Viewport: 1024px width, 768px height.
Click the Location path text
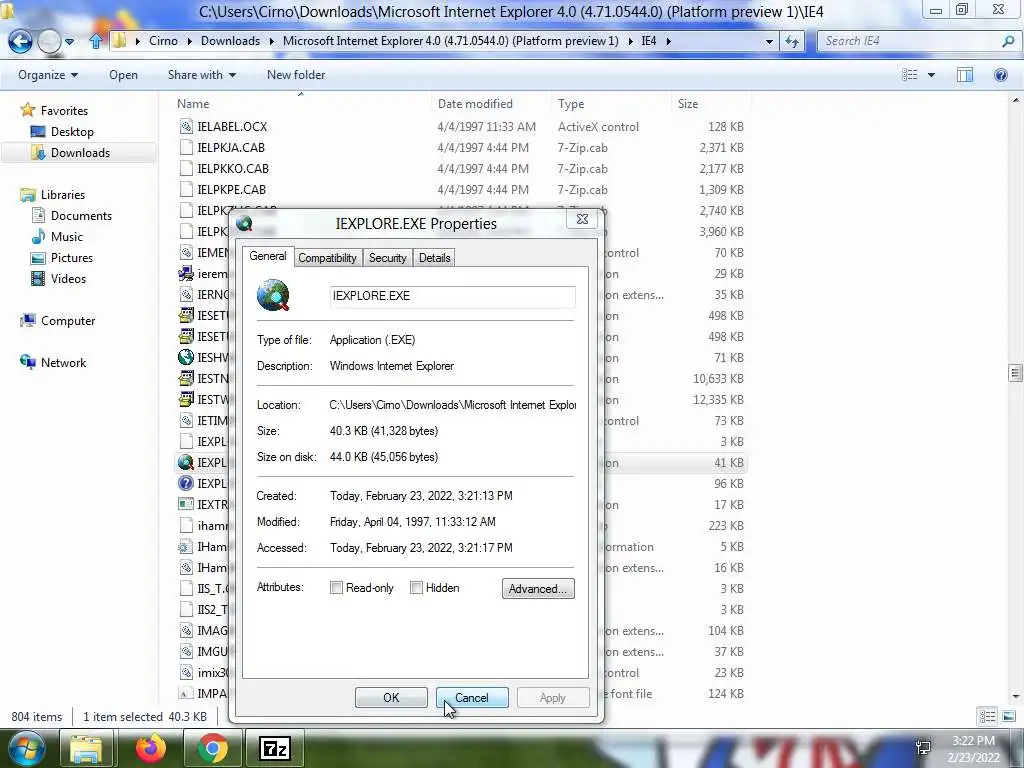(452, 405)
